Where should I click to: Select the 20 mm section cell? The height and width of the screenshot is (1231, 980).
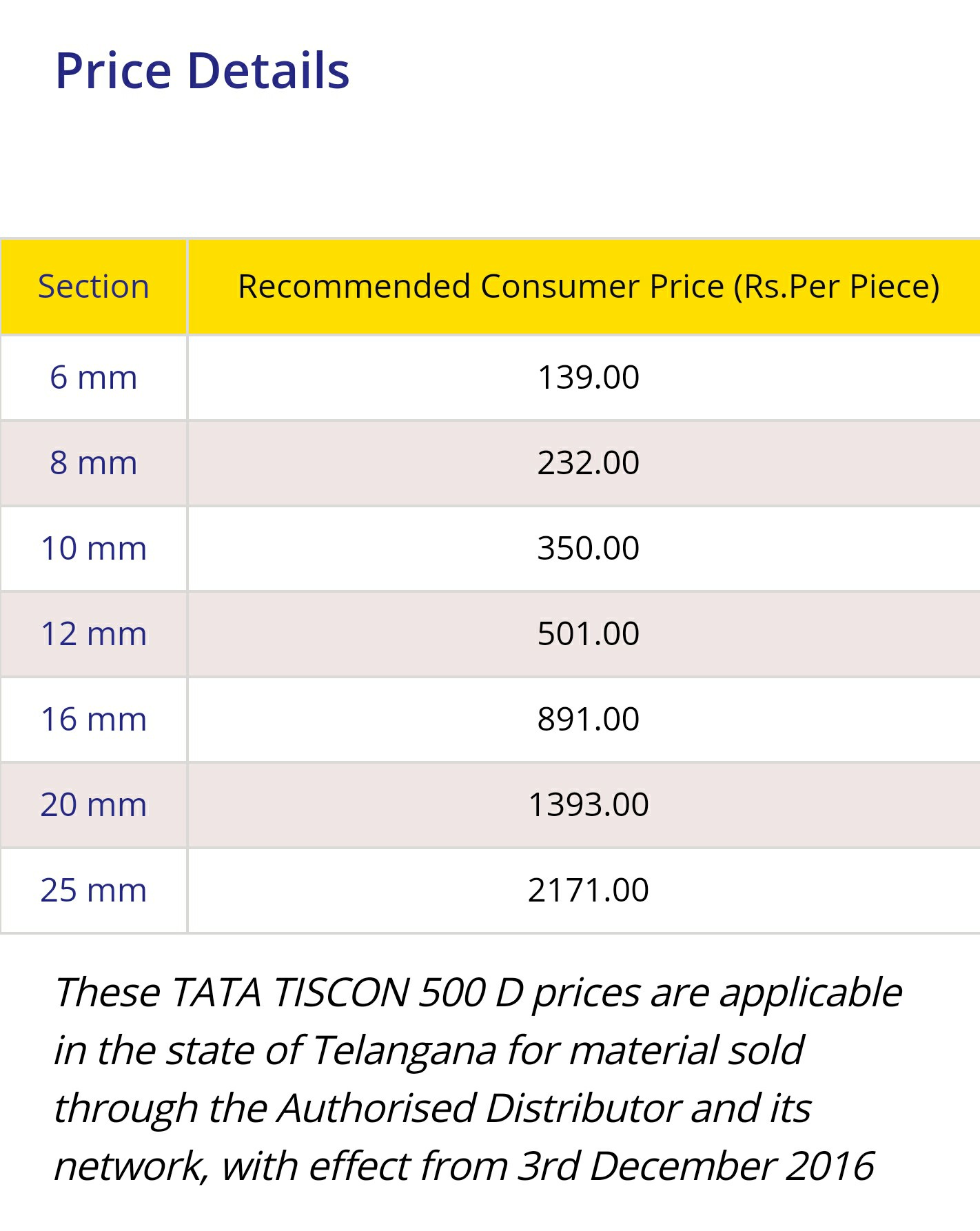[x=94, y=805]
